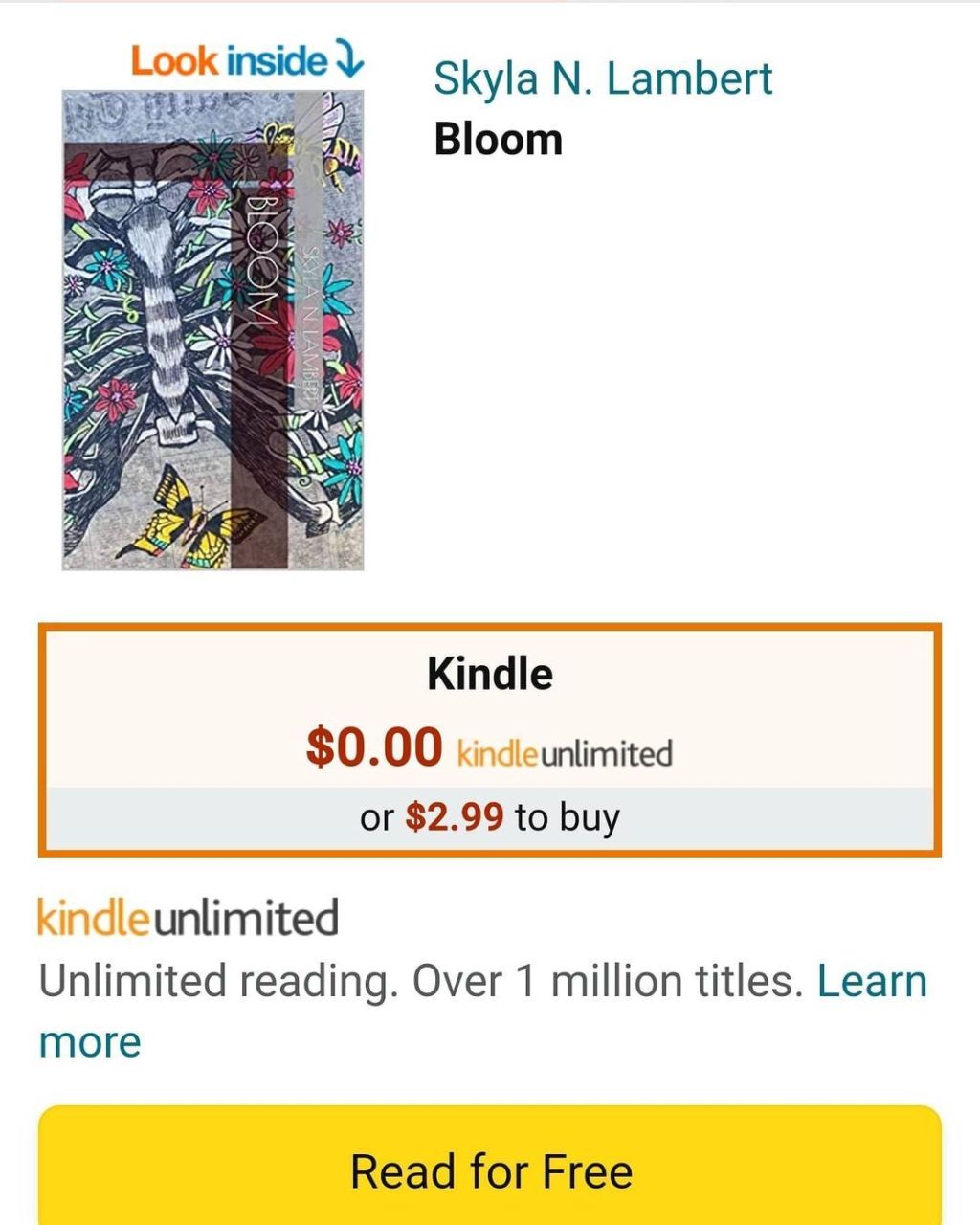Click the Look inside arrow icon
Image resolution: width=980 pixels, height=1225 pixels.
click(347, 60)
